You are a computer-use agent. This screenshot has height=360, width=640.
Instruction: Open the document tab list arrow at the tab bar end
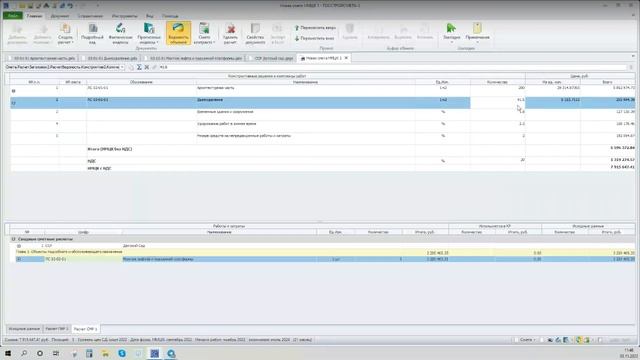coord(633,56)
